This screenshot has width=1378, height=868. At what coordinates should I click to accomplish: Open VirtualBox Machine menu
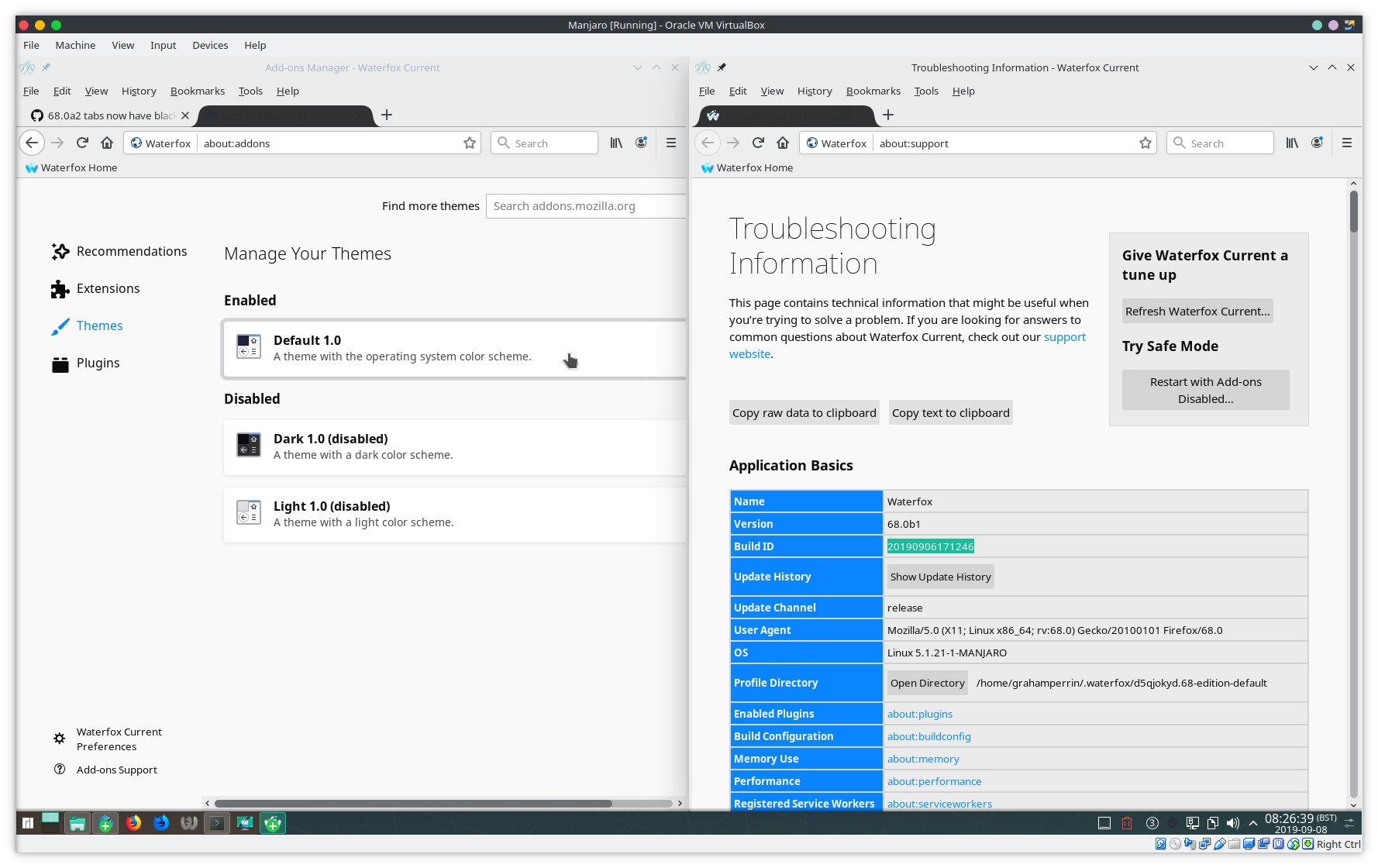(75, 45)
